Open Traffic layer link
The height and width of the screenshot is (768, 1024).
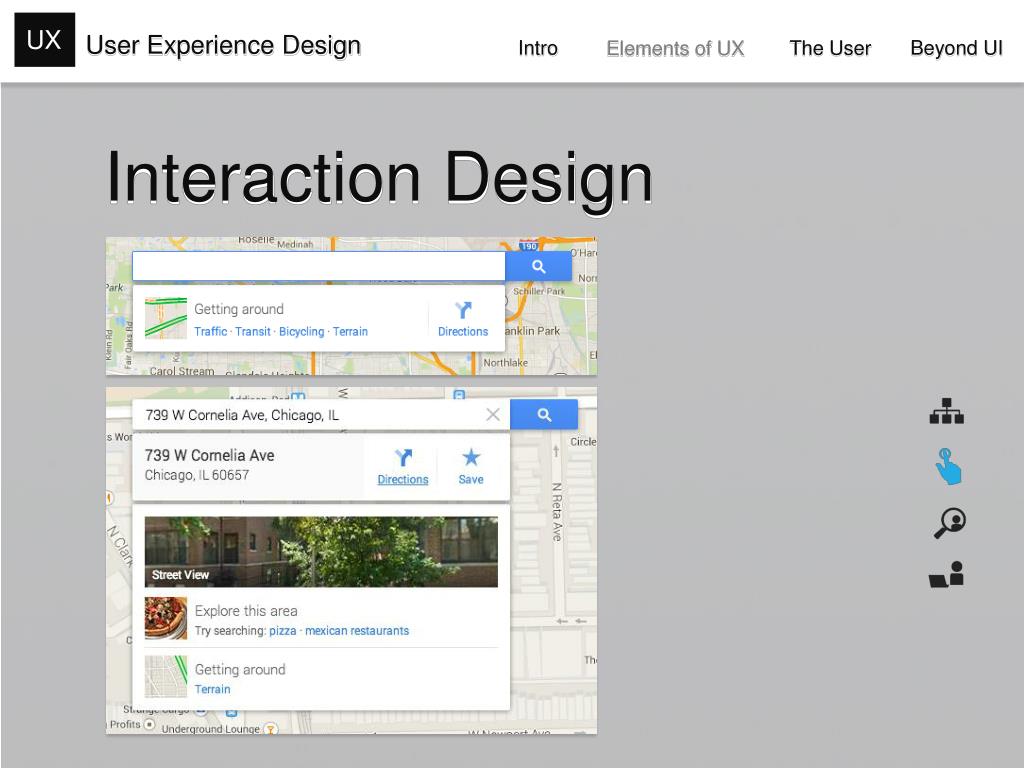pos(210,332)
